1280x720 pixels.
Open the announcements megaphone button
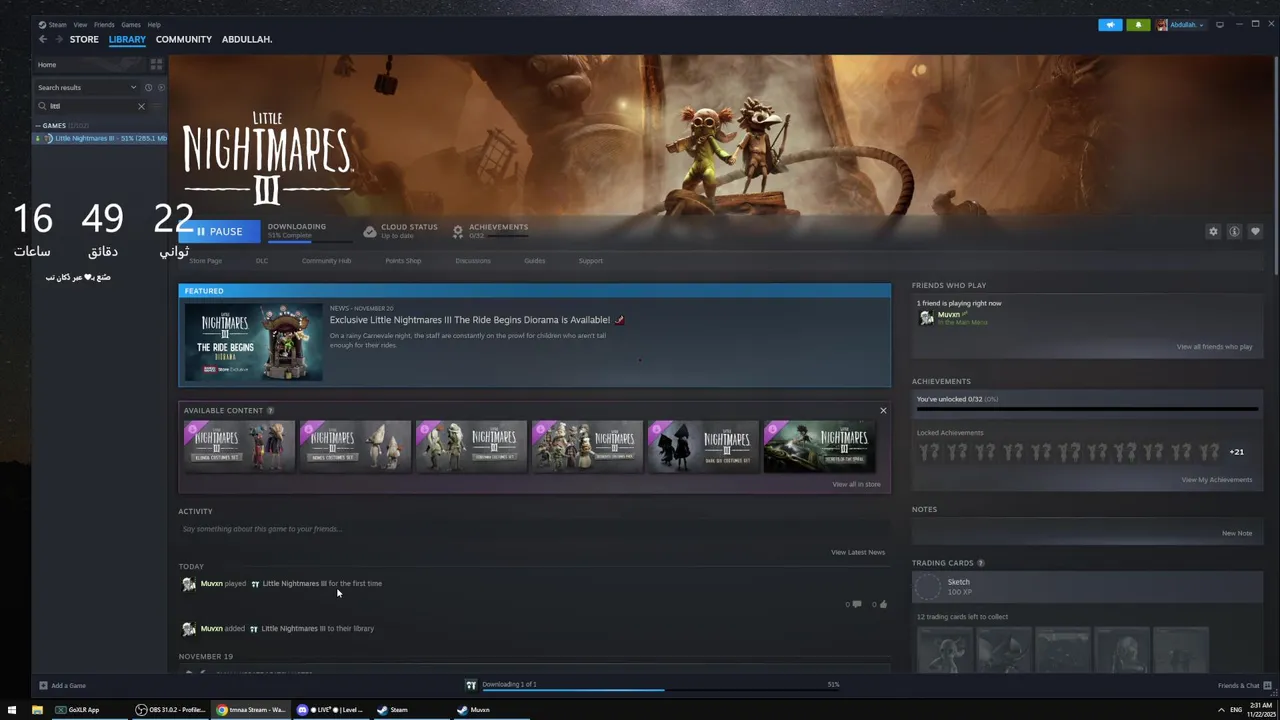coord(1110,24)
